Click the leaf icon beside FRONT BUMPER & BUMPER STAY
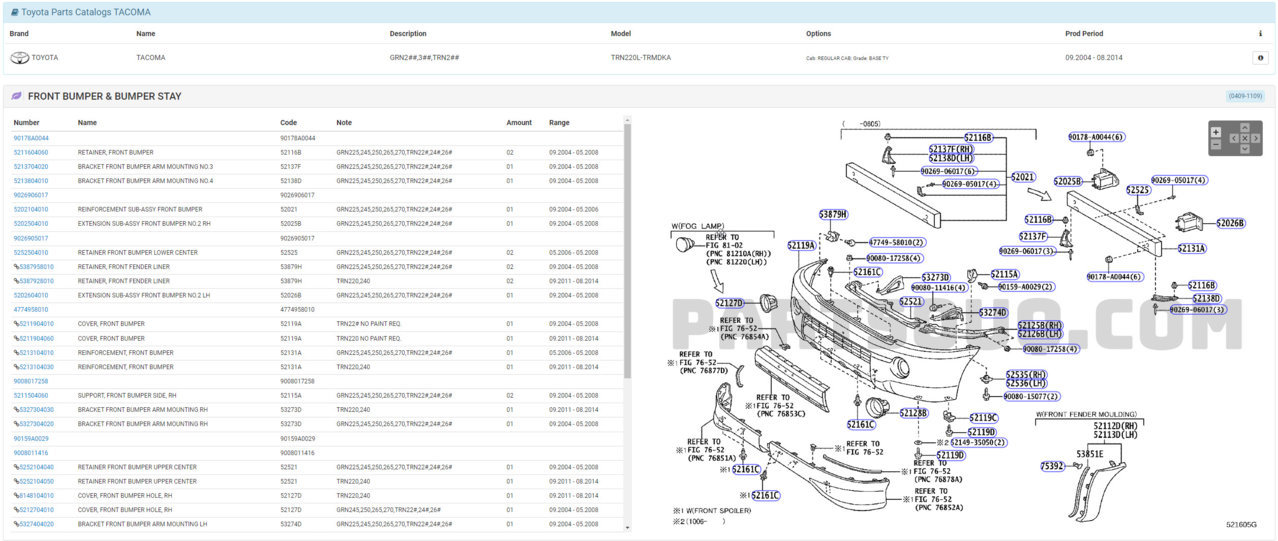The width and height of the screenshot is (1278, 541). pos(16,96)
